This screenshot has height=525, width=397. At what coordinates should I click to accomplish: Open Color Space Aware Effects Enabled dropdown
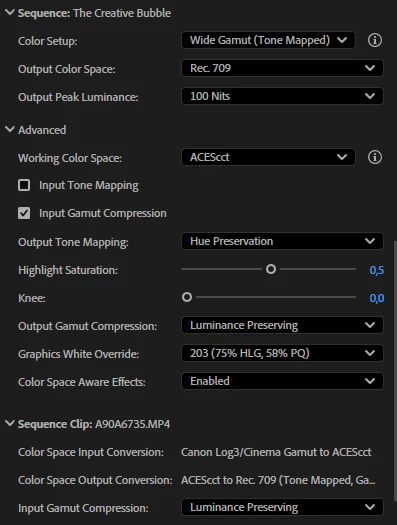282,381
